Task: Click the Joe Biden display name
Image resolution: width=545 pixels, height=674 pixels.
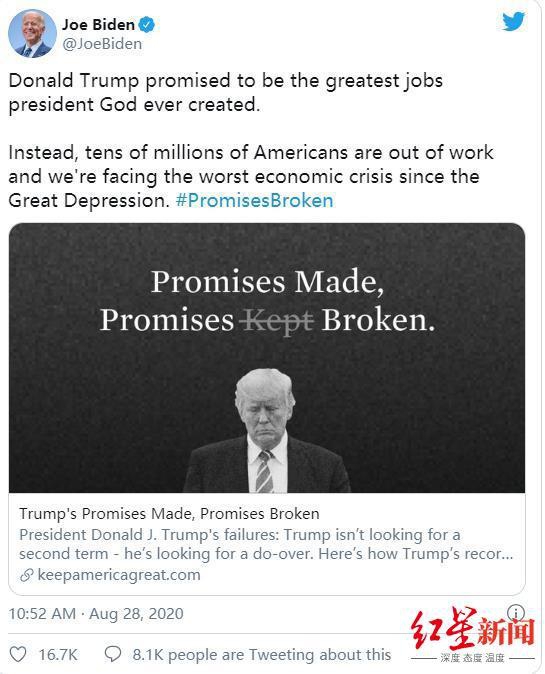Action: point(98,25)
